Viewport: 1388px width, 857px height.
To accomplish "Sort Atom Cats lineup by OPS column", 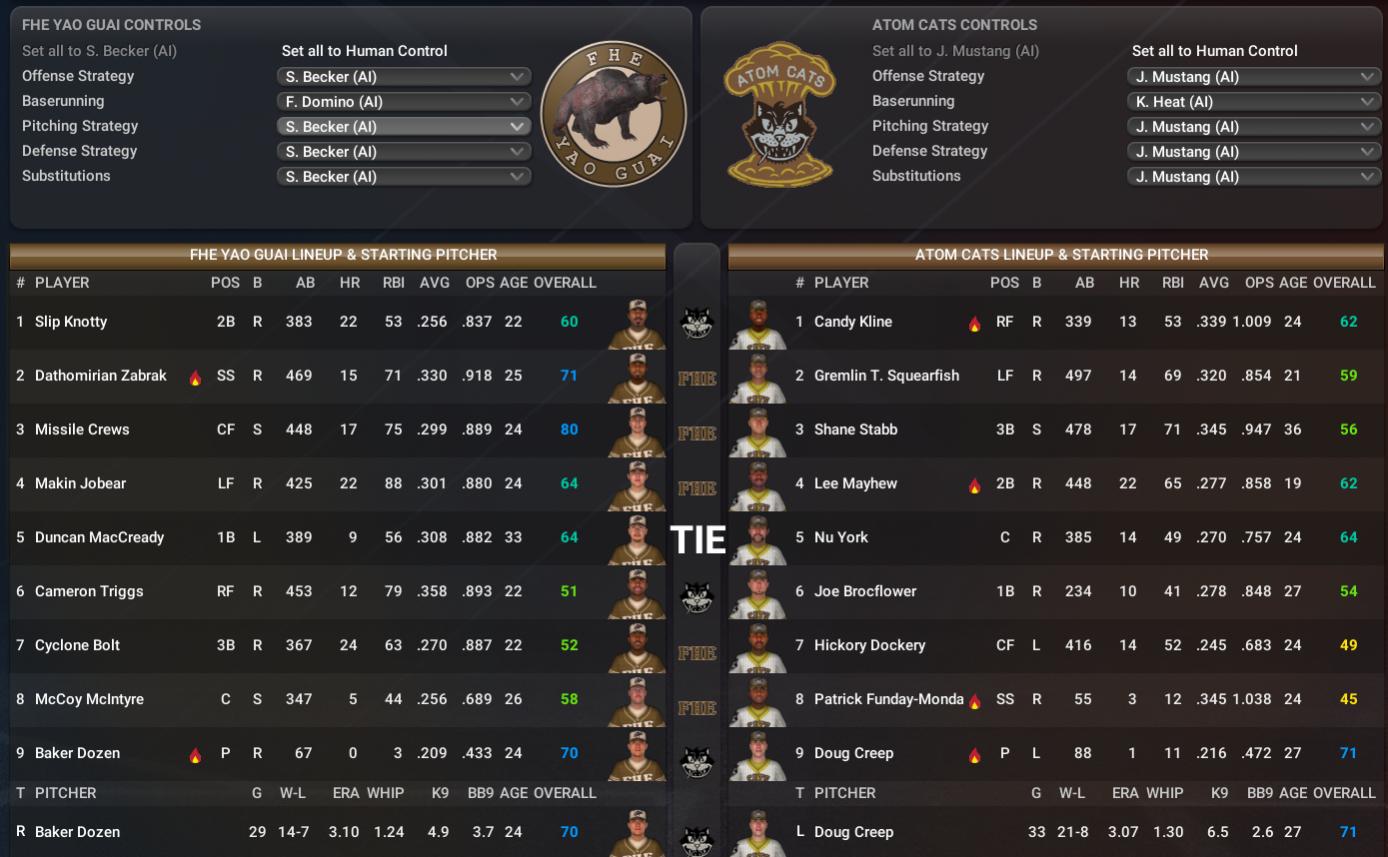I will (x=1259, y=283).
